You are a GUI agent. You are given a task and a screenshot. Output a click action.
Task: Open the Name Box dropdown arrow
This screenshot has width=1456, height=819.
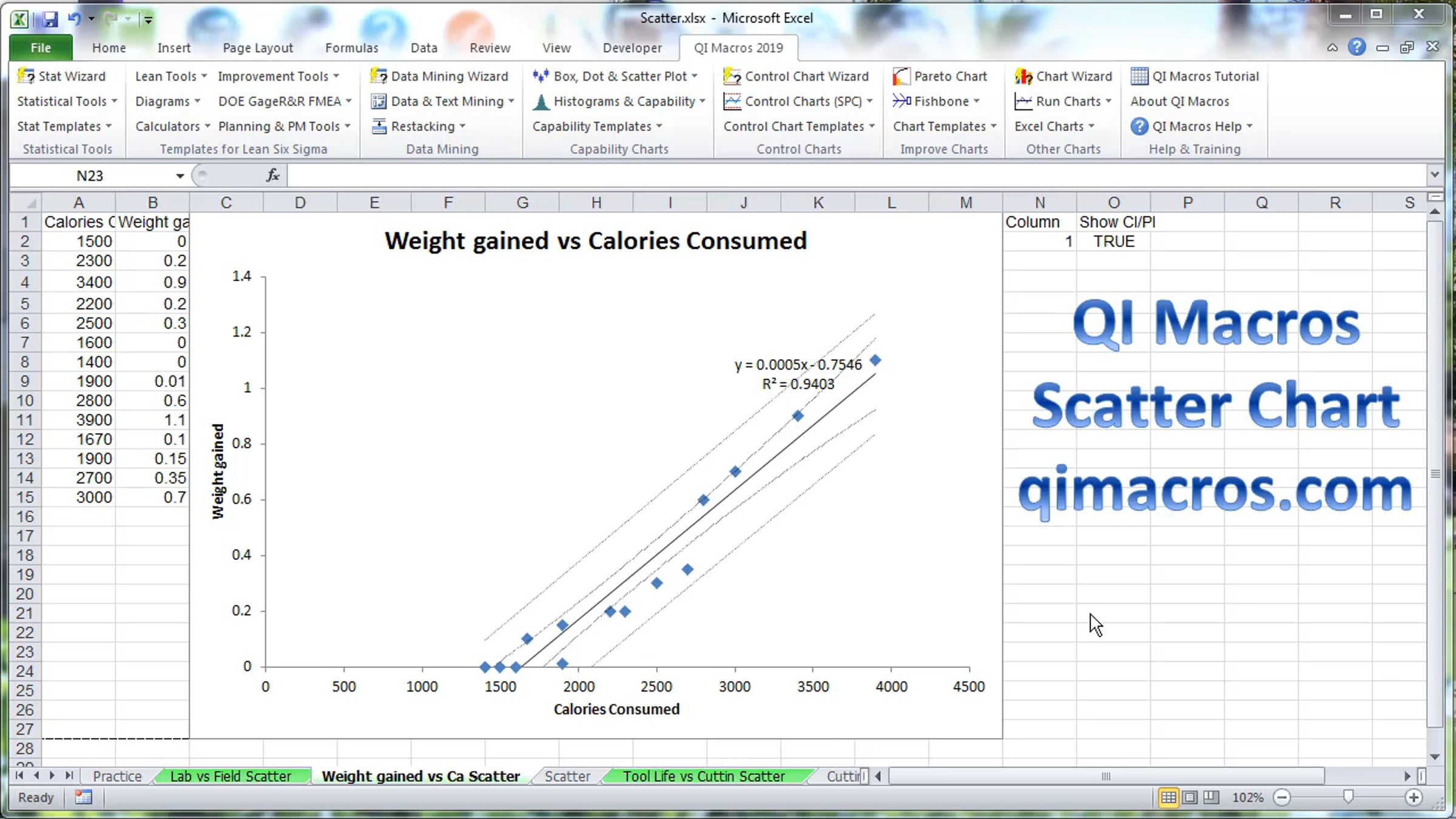(x=180, y=176)
